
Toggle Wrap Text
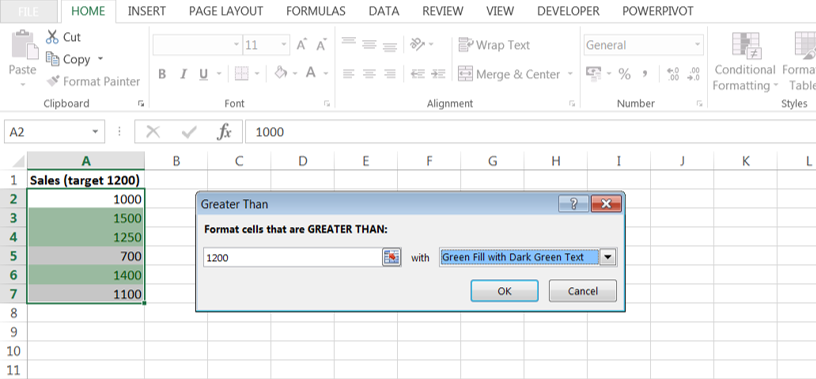[494, 45]
